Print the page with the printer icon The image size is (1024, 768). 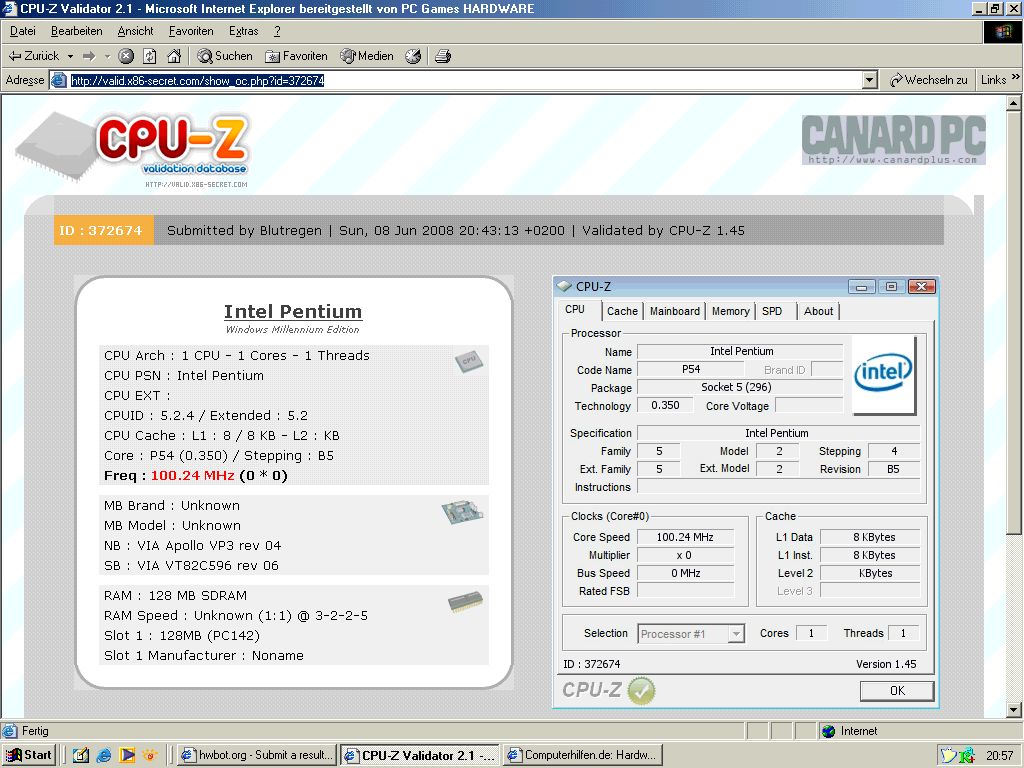pyautogui.click(x=443, y=56)
